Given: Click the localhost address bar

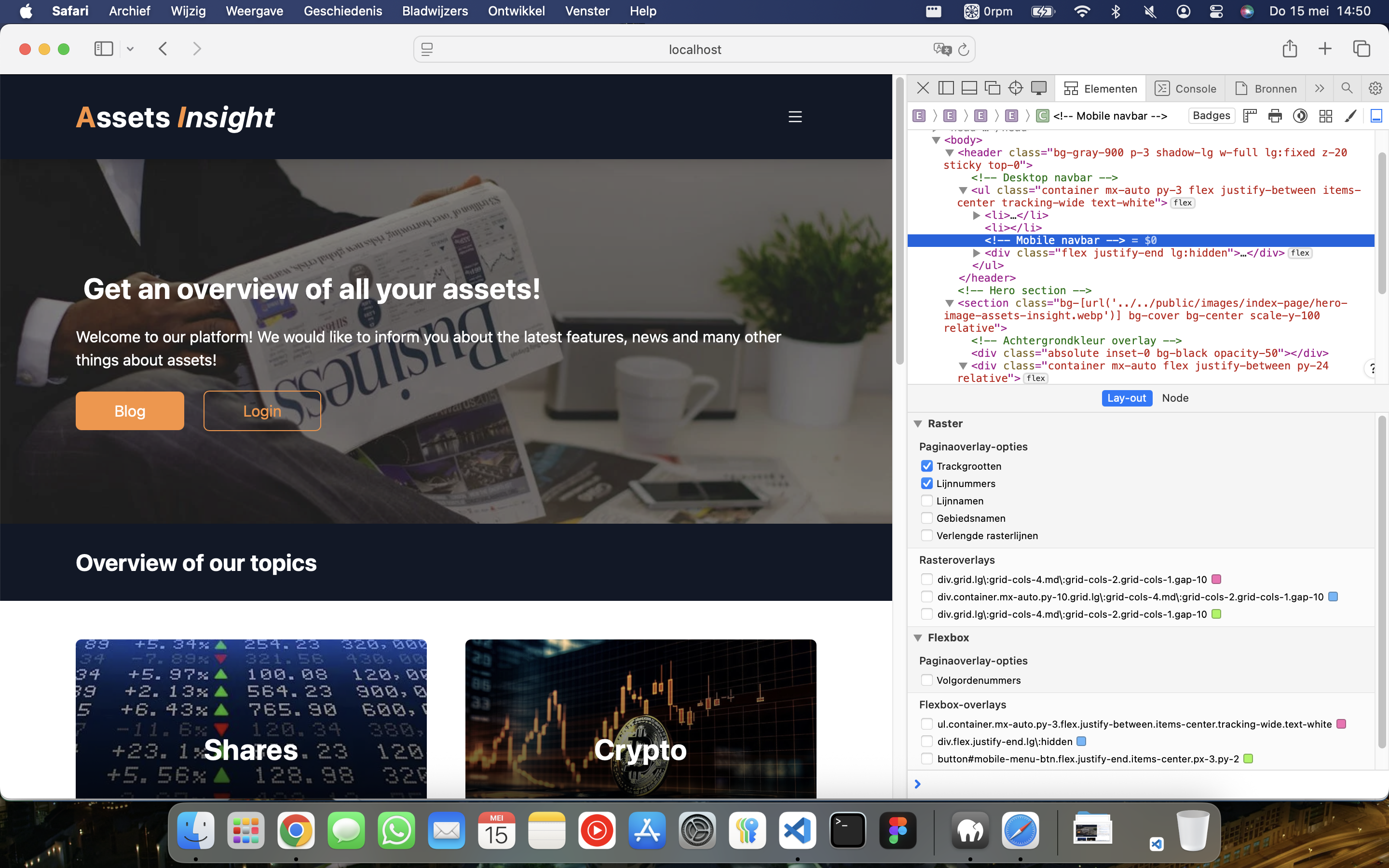Looking at the screenshot, I should click(x=694, y=50).
